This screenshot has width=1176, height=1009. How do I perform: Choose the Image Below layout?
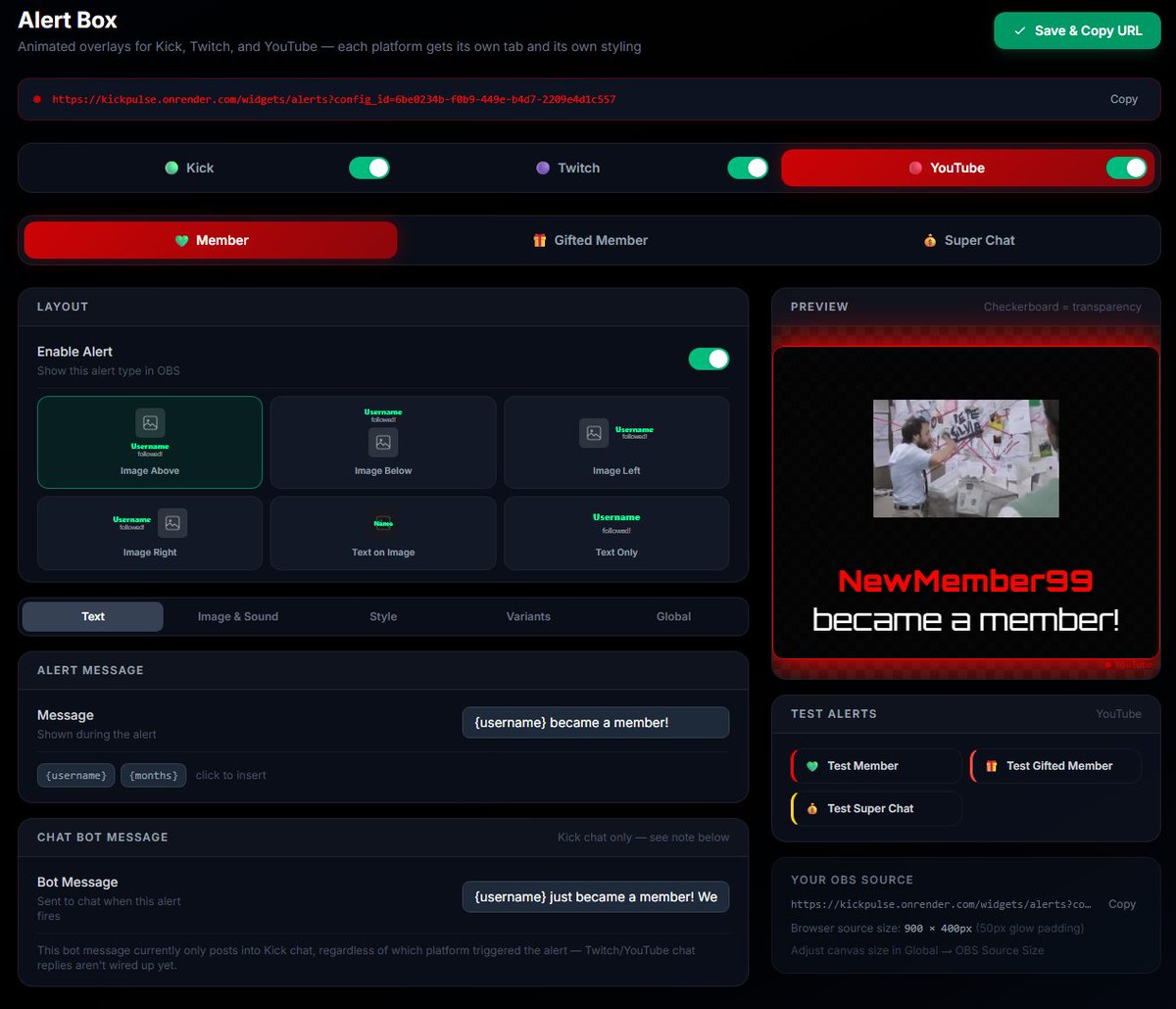point(383,442)
